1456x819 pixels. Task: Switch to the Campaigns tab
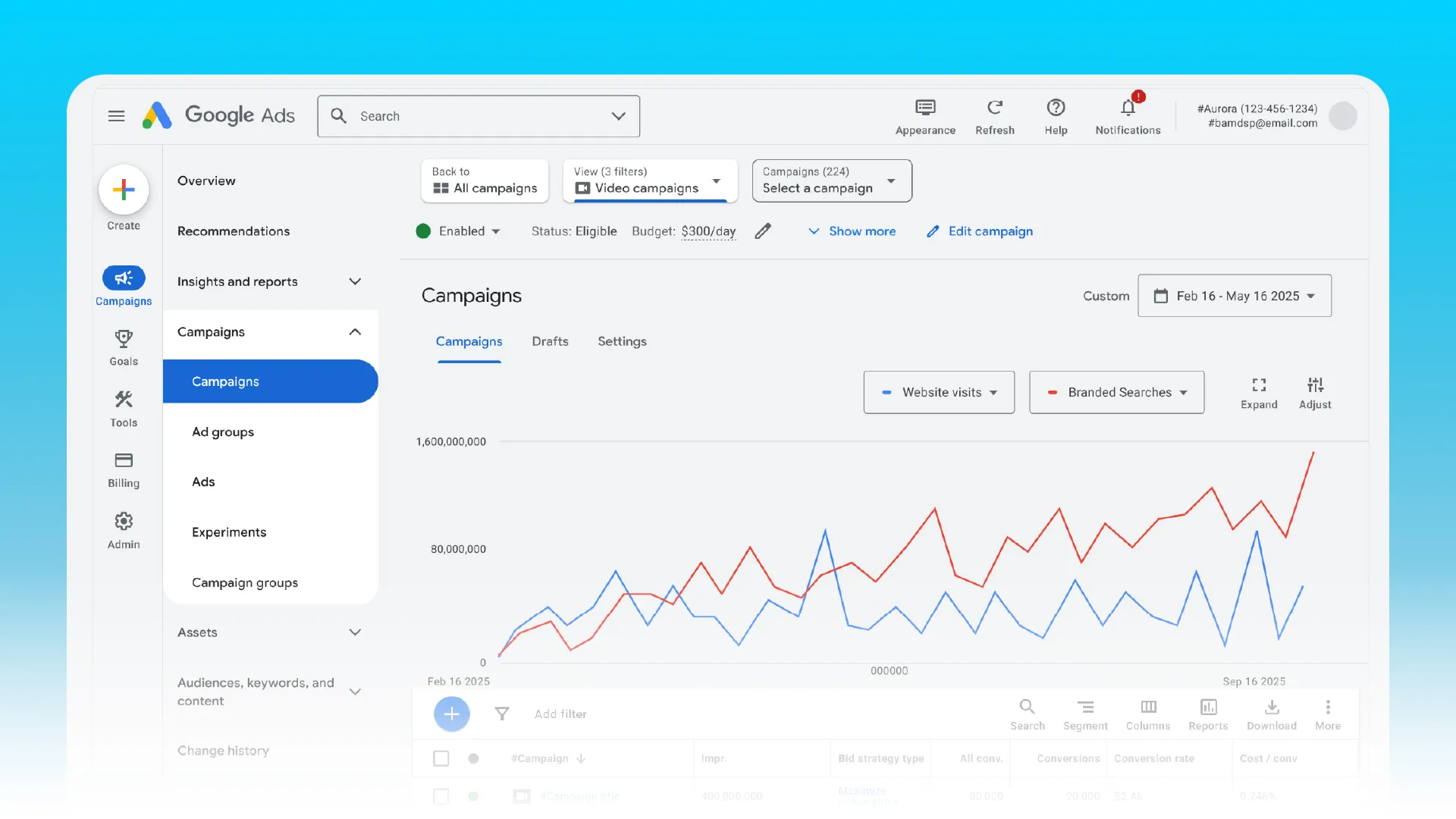click(x=469, y=342)
